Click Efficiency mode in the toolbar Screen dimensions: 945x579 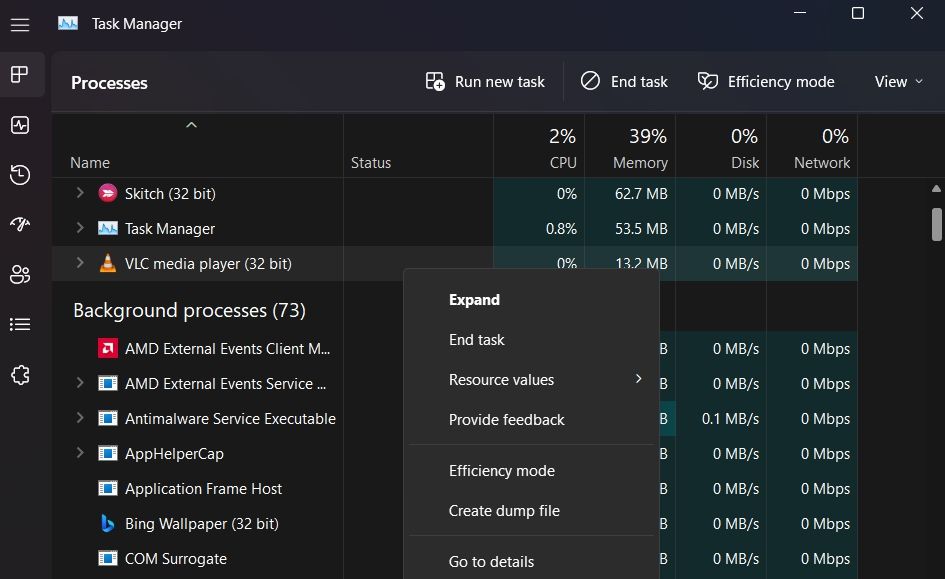tap(766, 81)
